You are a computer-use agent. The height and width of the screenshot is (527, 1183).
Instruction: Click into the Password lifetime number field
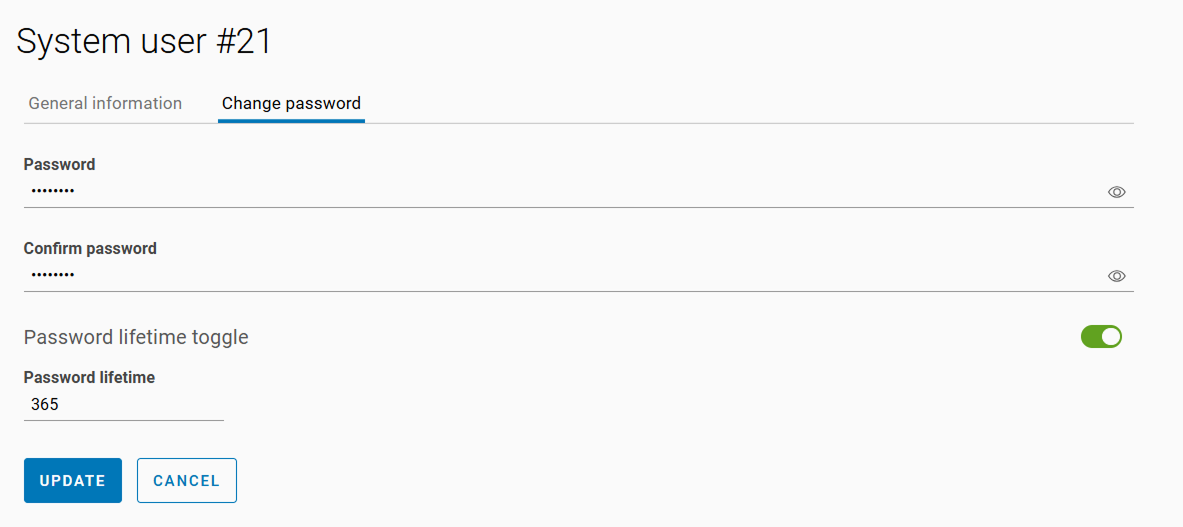pos(123,405)
